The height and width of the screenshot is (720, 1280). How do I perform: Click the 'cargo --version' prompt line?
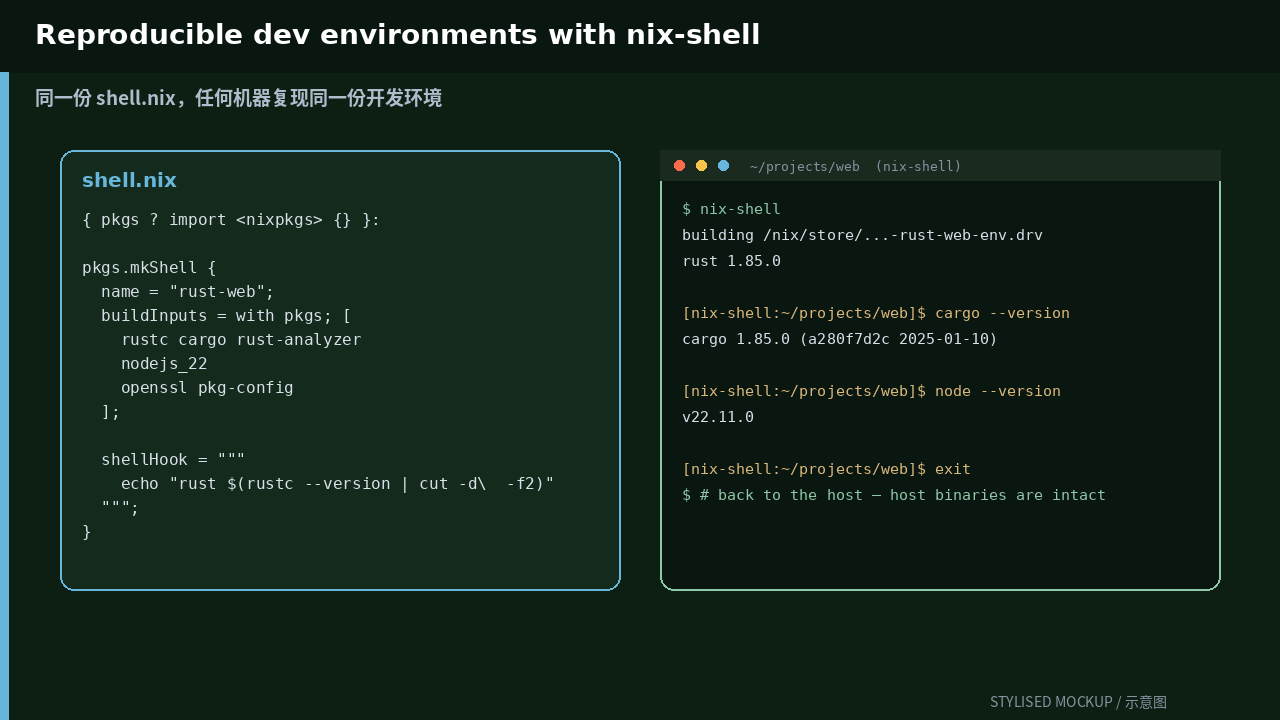[876, 313]
